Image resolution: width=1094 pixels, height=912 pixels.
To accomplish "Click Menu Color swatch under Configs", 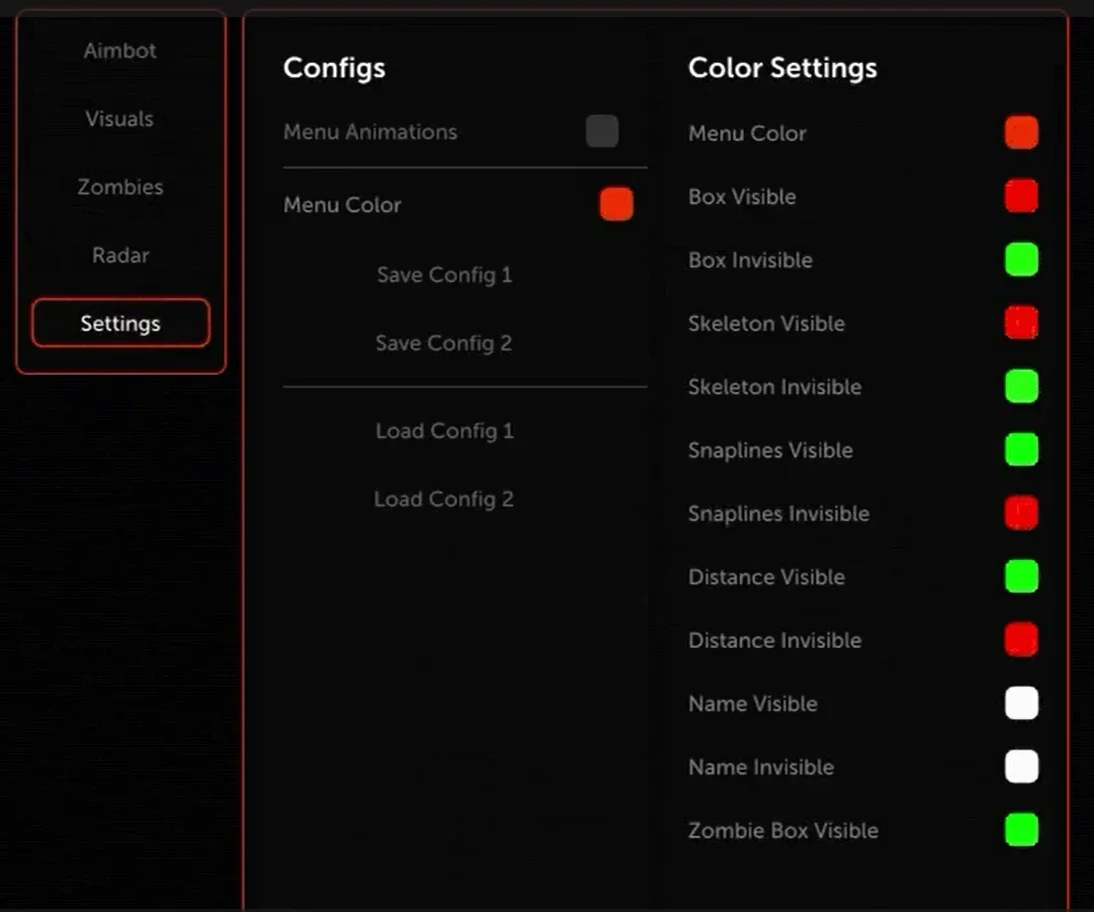I will click(616, 204).
